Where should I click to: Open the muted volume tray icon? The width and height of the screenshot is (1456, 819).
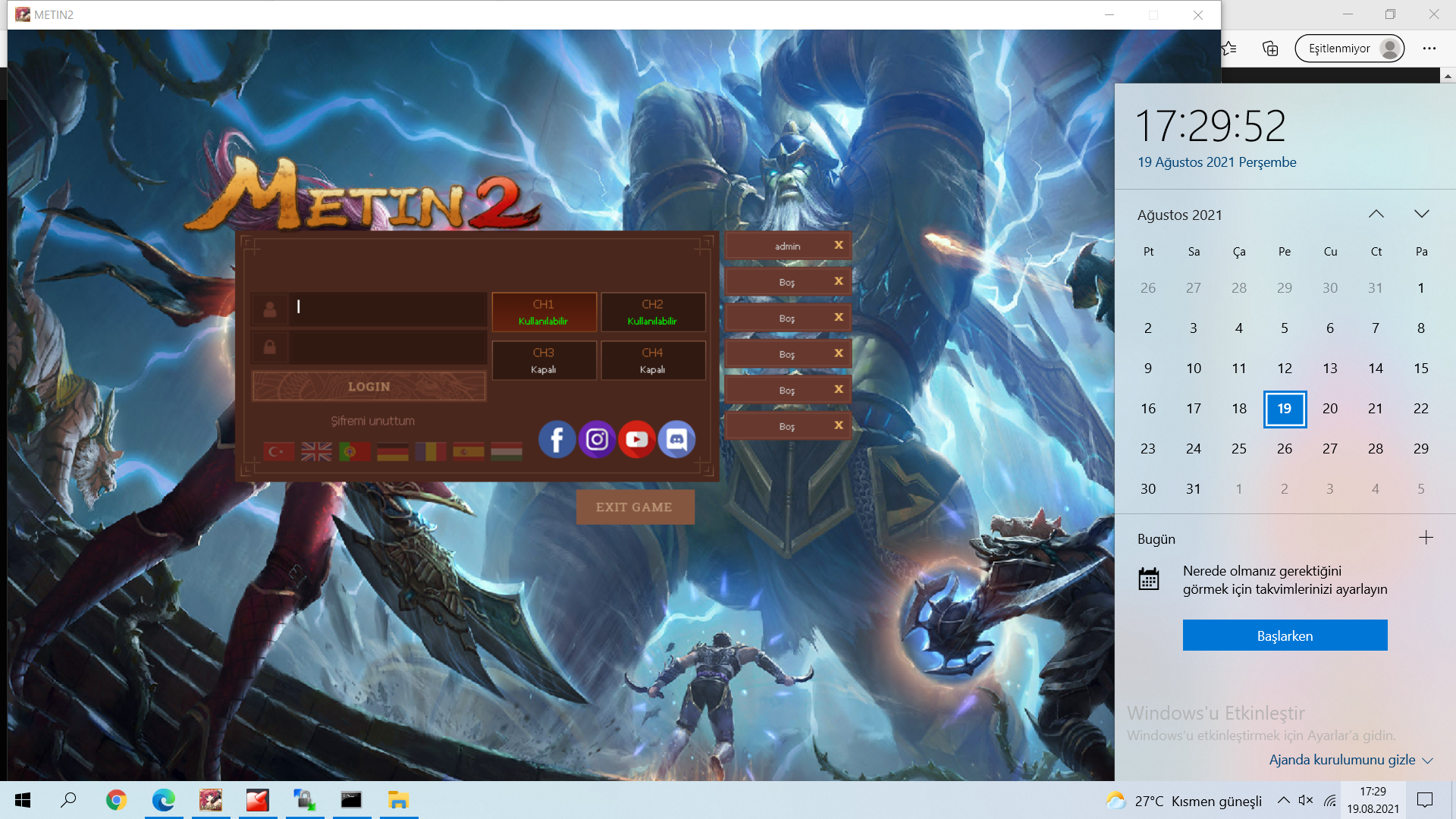[1306, 800]
